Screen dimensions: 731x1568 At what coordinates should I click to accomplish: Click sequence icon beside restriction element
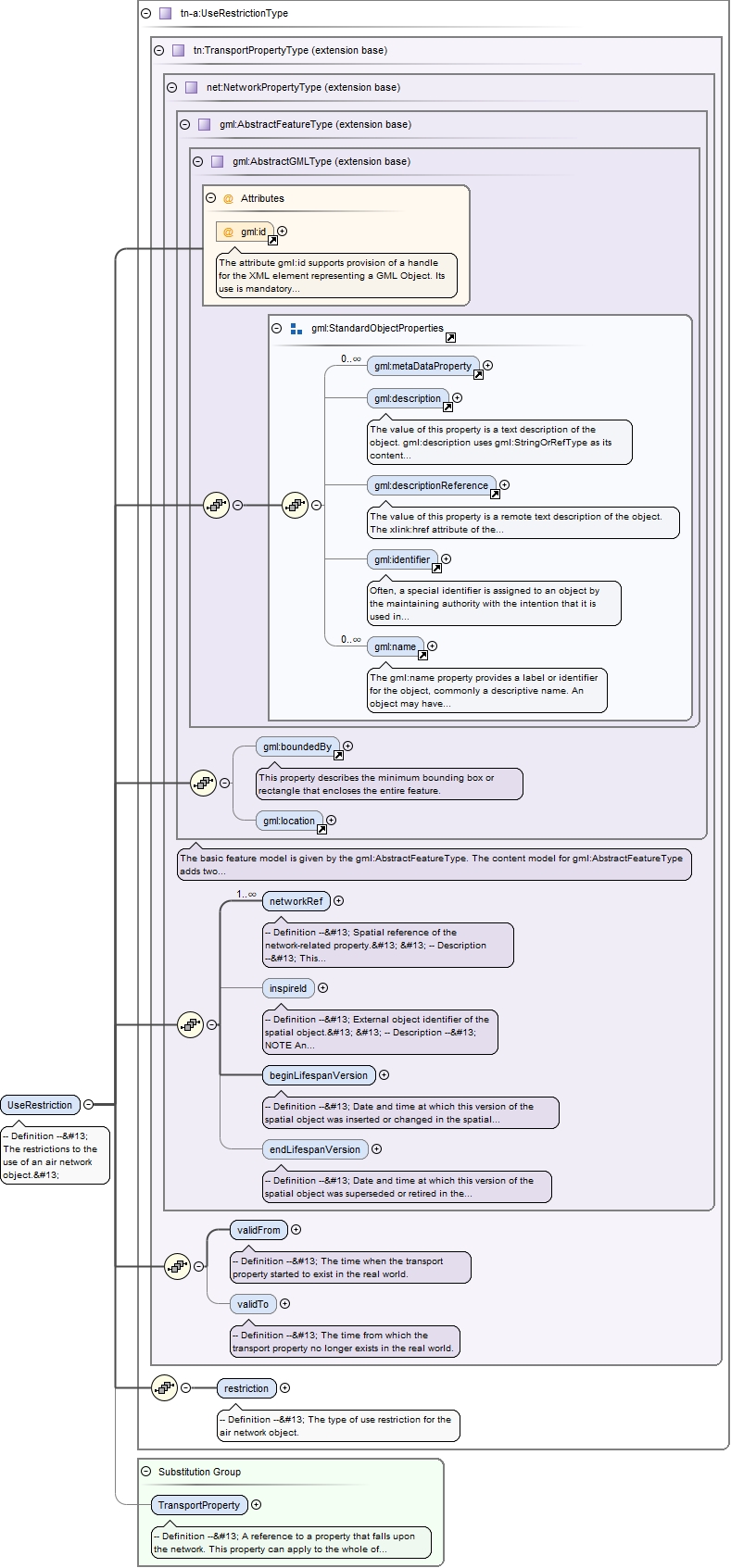click(x=165, y=1388)
